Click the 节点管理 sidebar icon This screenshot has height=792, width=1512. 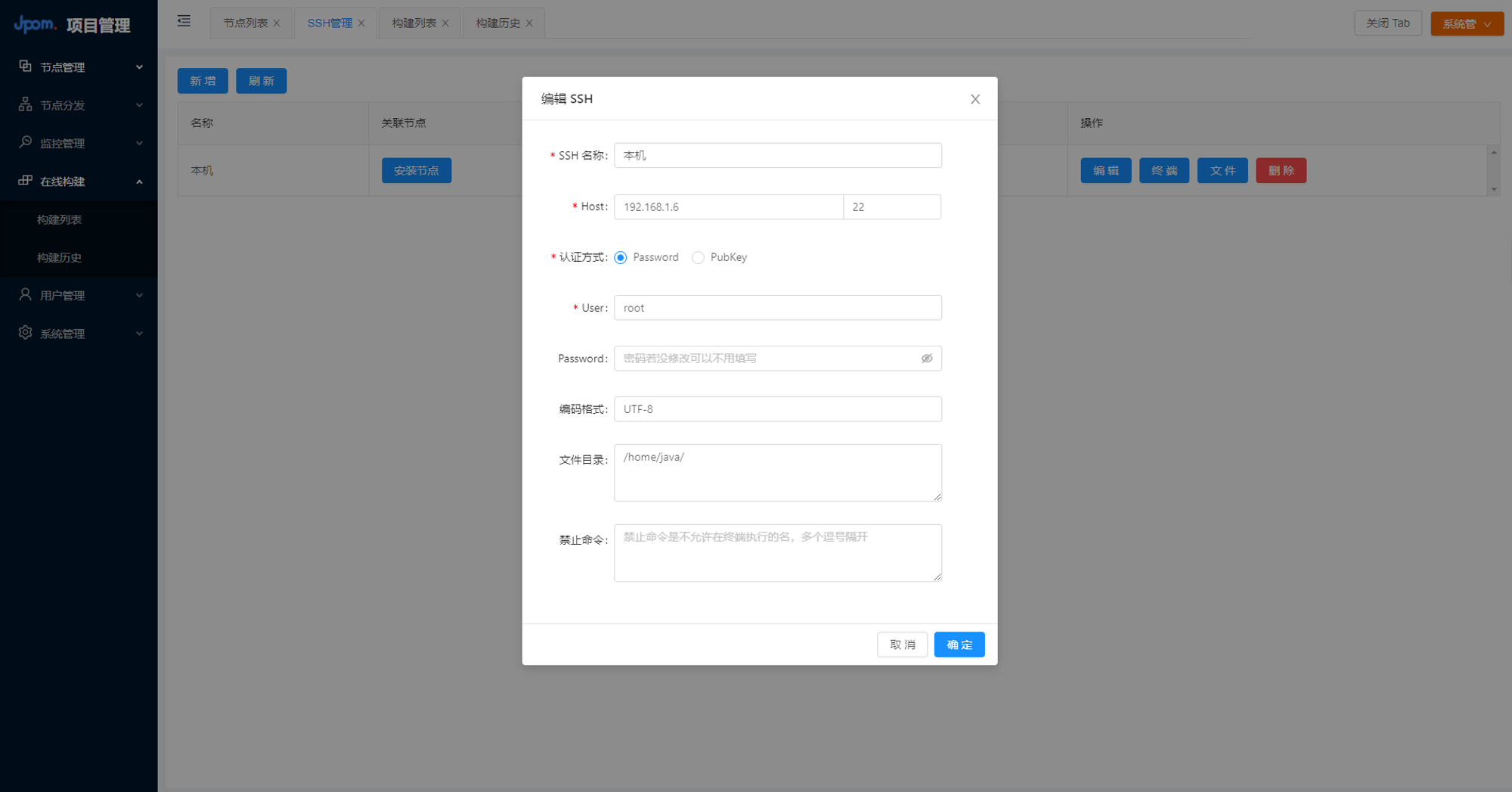[x=25, y=67]
